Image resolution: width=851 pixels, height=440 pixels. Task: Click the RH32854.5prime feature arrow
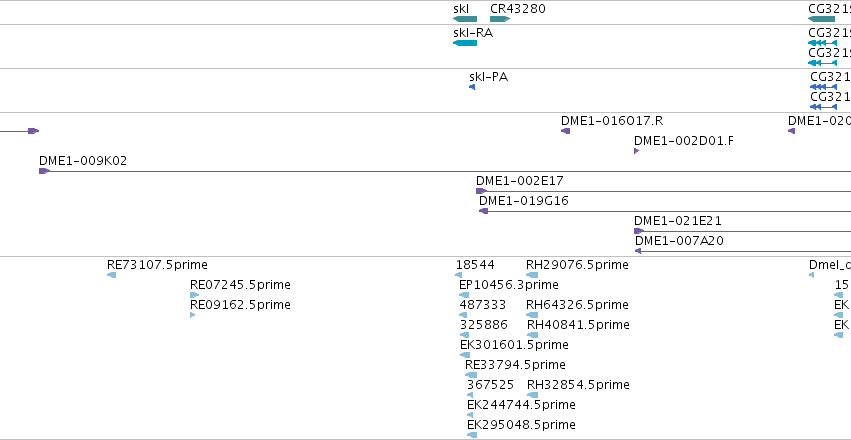pos(532,395)
